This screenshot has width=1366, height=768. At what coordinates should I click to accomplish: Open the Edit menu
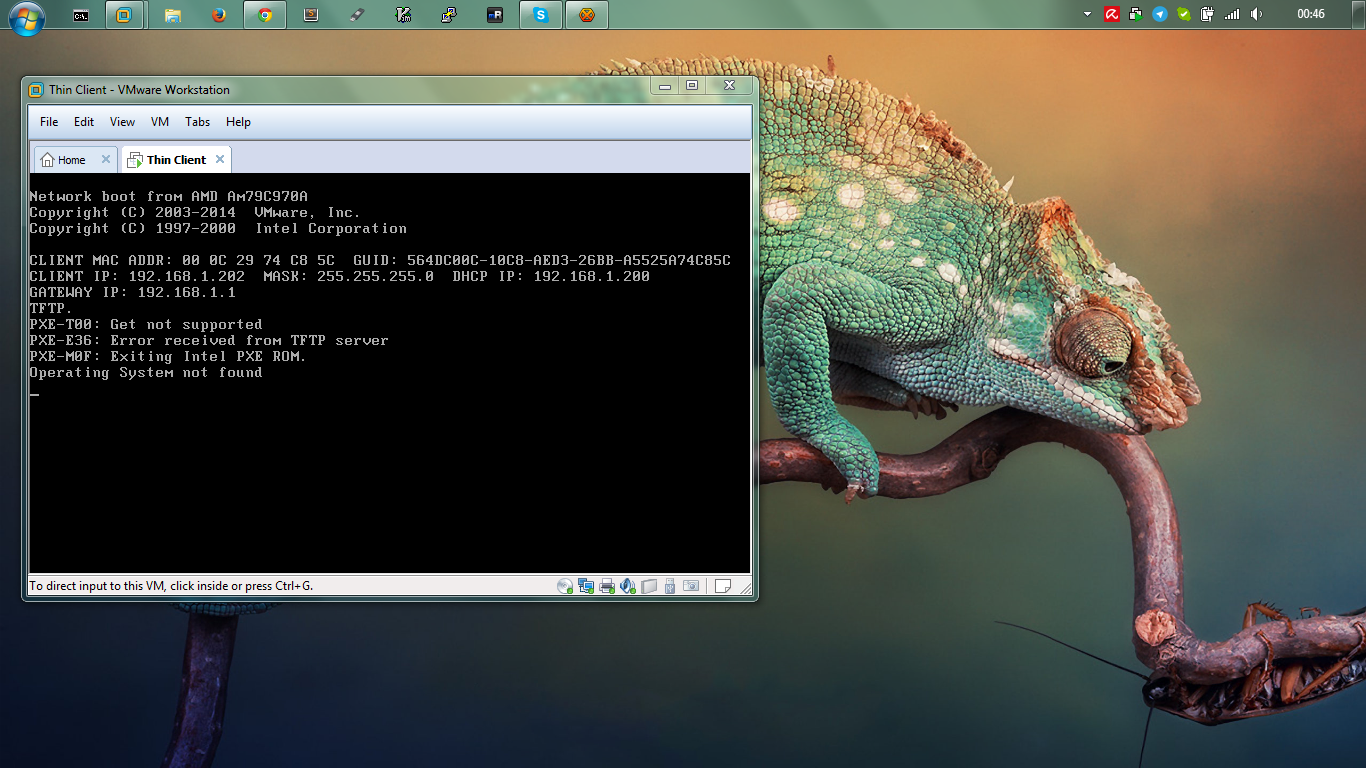tap(84, 122)
